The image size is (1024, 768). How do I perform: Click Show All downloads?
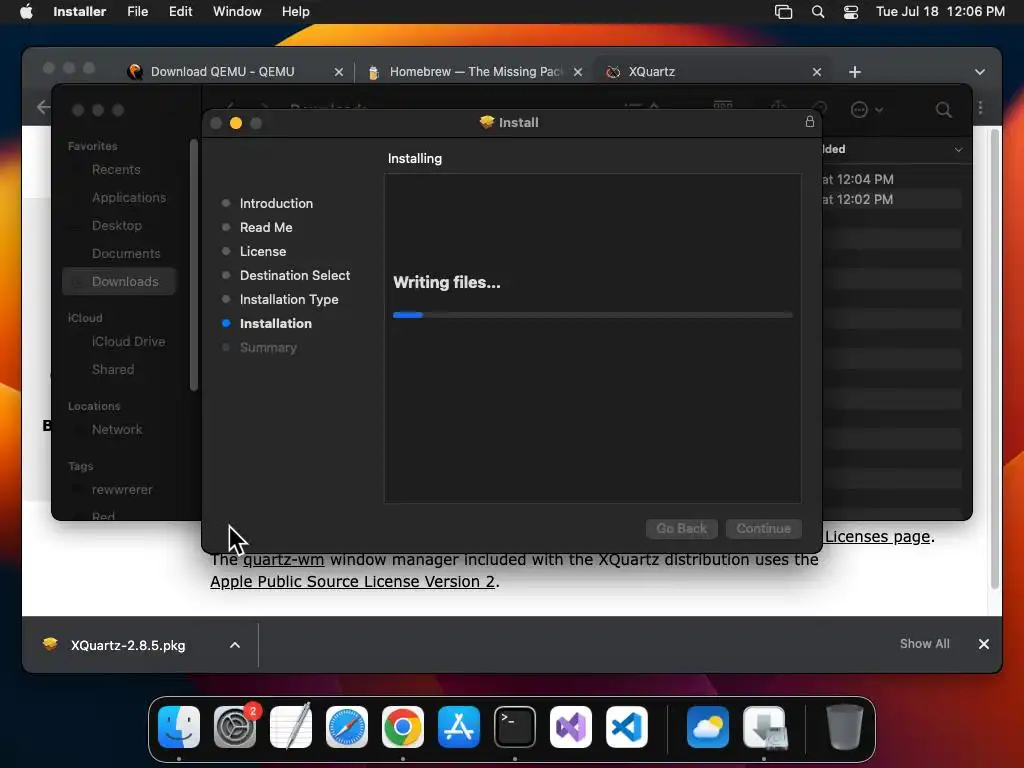click(924, 644)
